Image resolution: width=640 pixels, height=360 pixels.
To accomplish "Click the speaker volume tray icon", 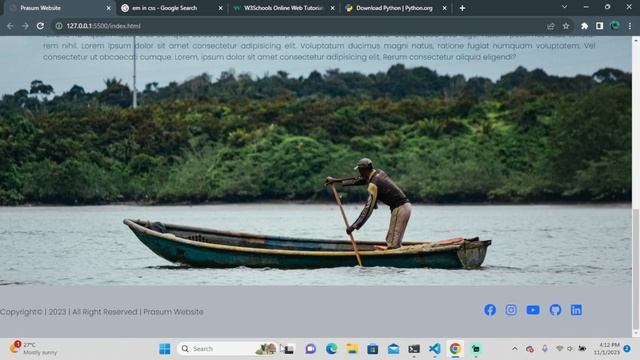I will 570,349.
